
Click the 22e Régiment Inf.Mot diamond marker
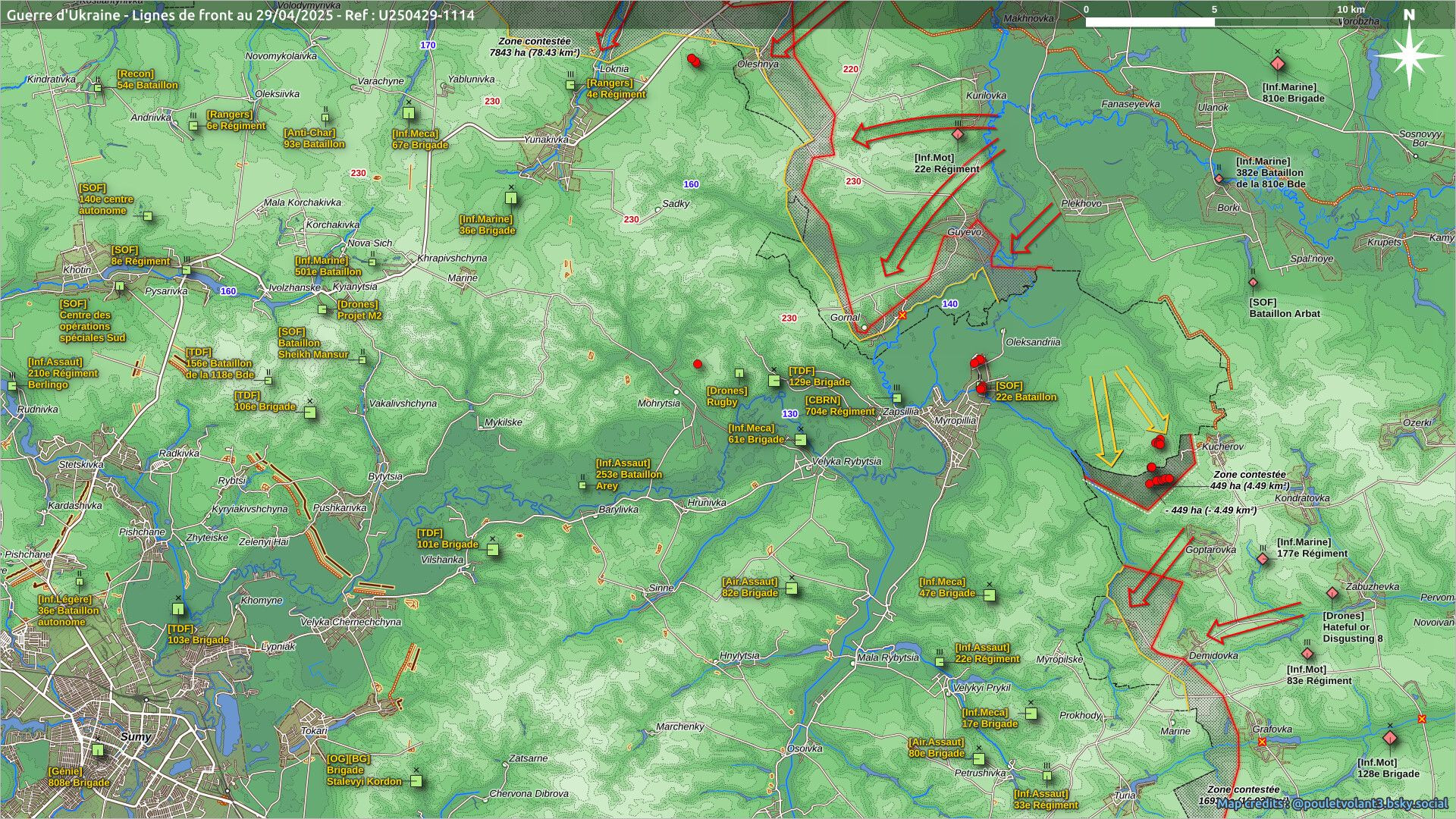(958, 134)
